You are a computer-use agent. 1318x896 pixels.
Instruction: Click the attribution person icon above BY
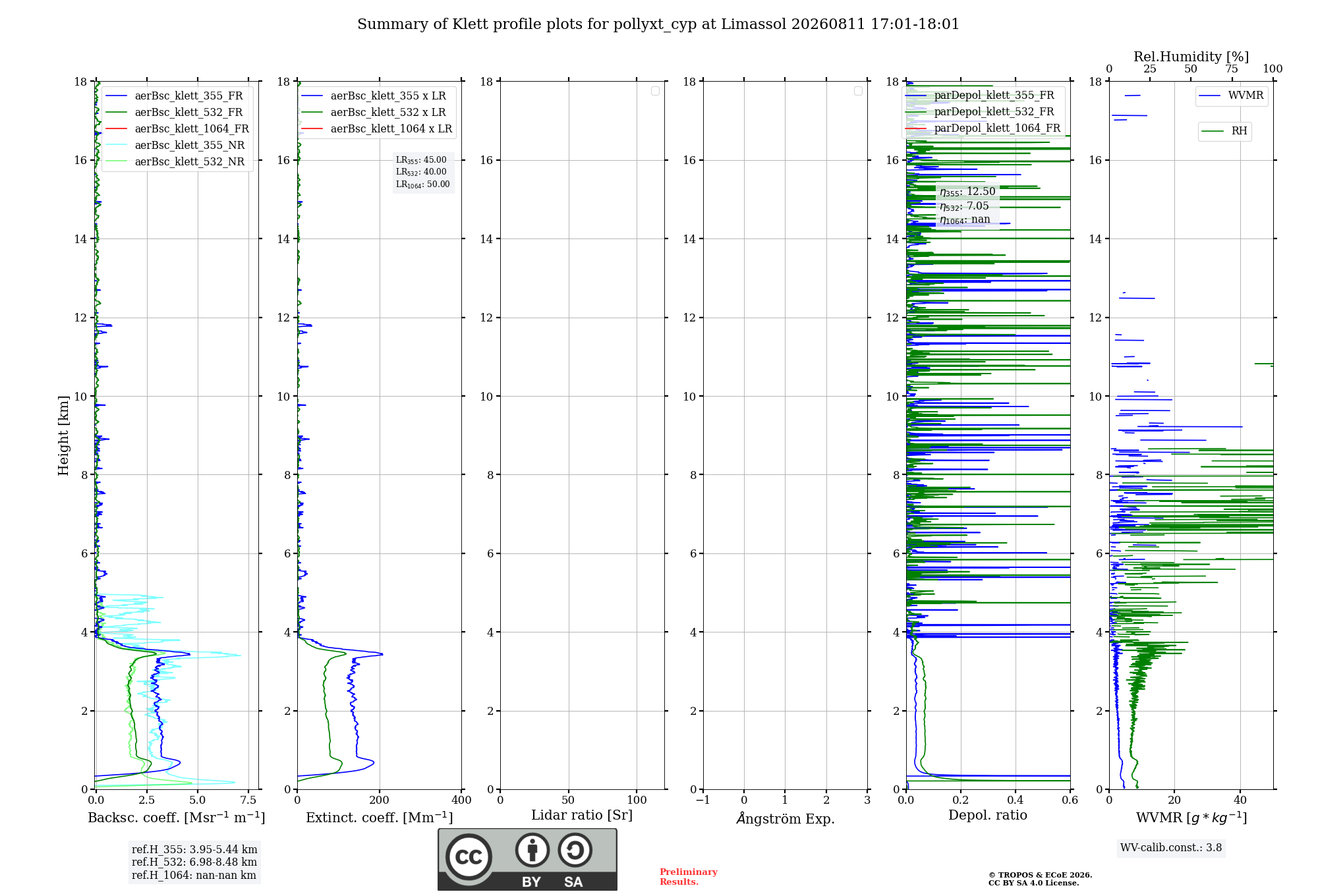tap(532, 850)
